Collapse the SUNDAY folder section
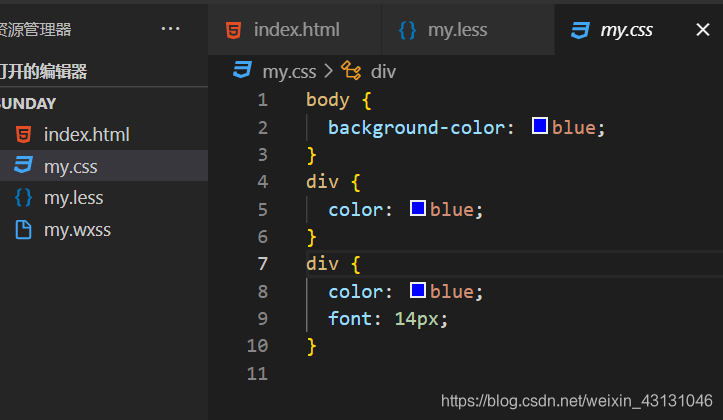Image resolution: width=723 pixels, height=420 pixels. (104, 103)
